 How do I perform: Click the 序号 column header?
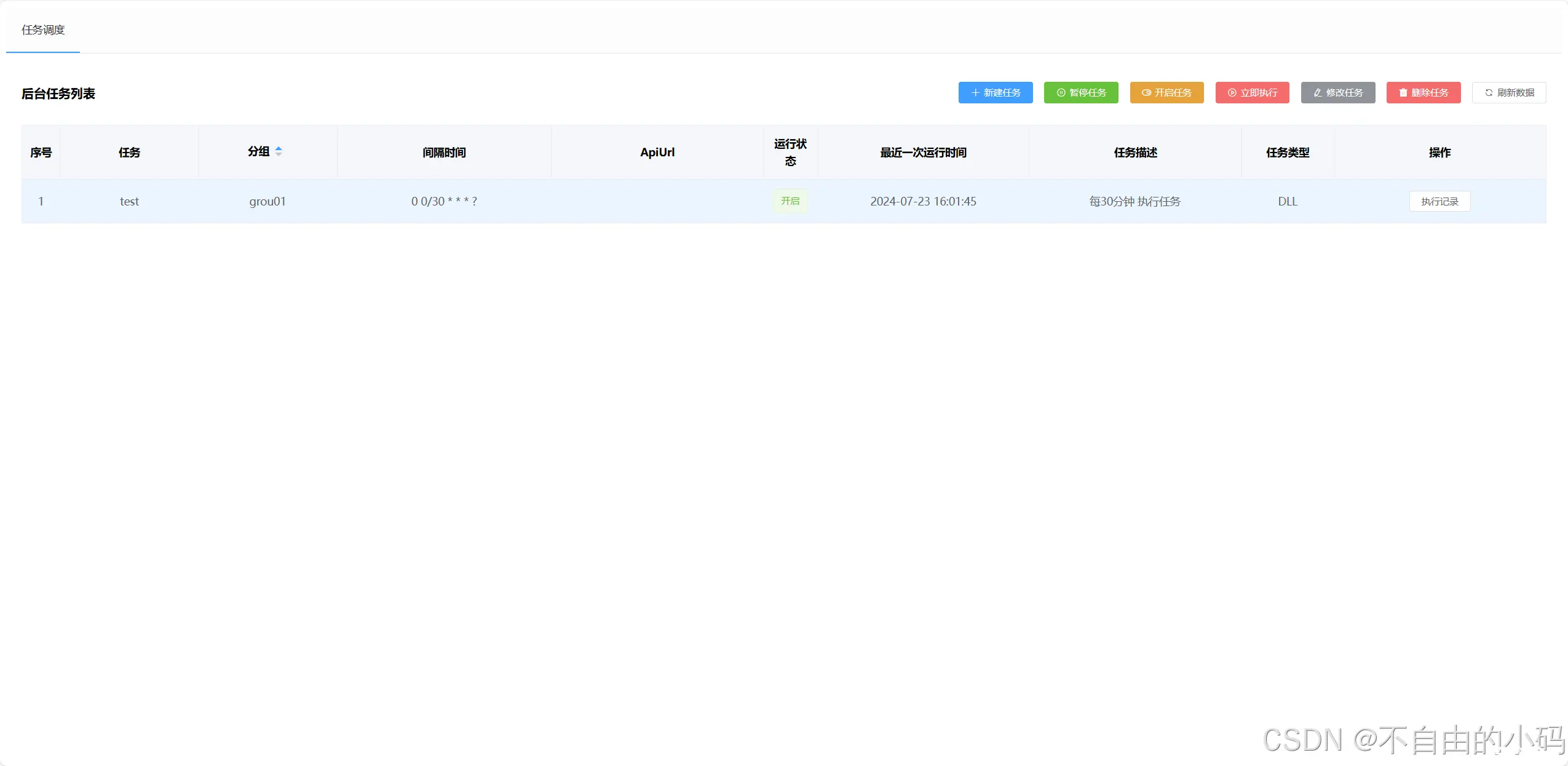pyautogui.click(x=41, y=153)
